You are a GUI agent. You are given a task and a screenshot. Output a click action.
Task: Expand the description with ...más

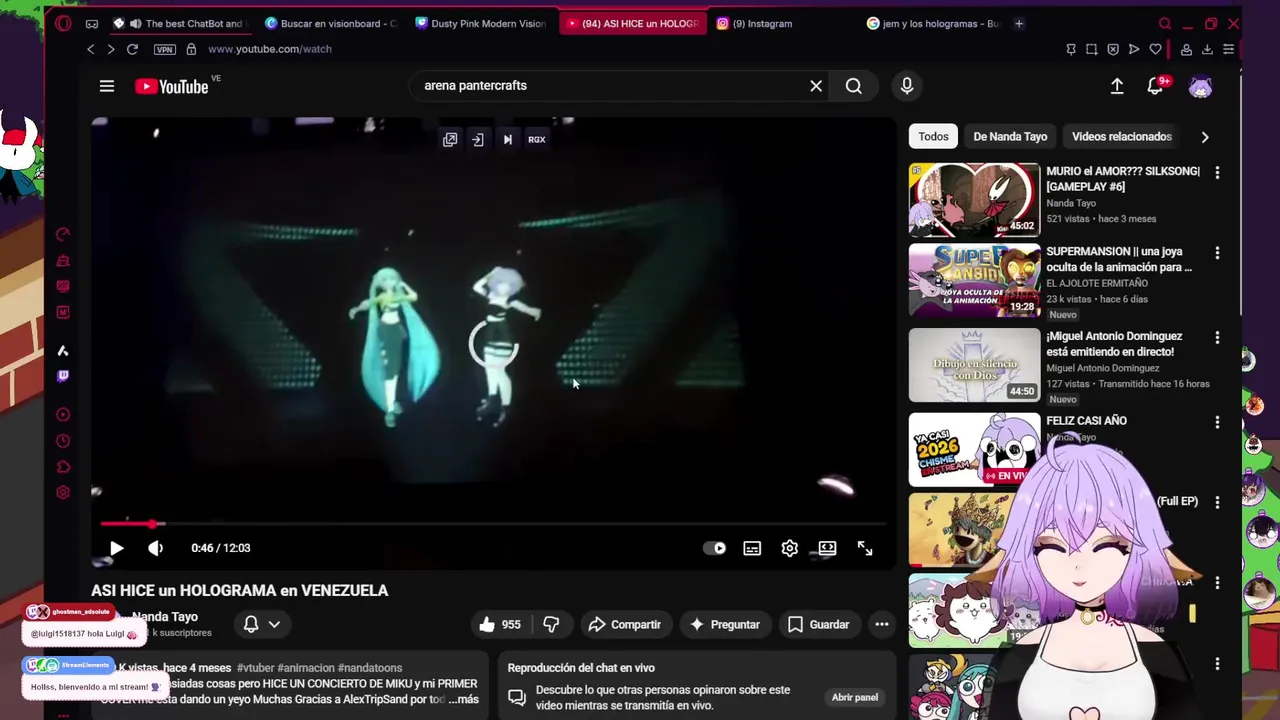(x=463, y=700)
